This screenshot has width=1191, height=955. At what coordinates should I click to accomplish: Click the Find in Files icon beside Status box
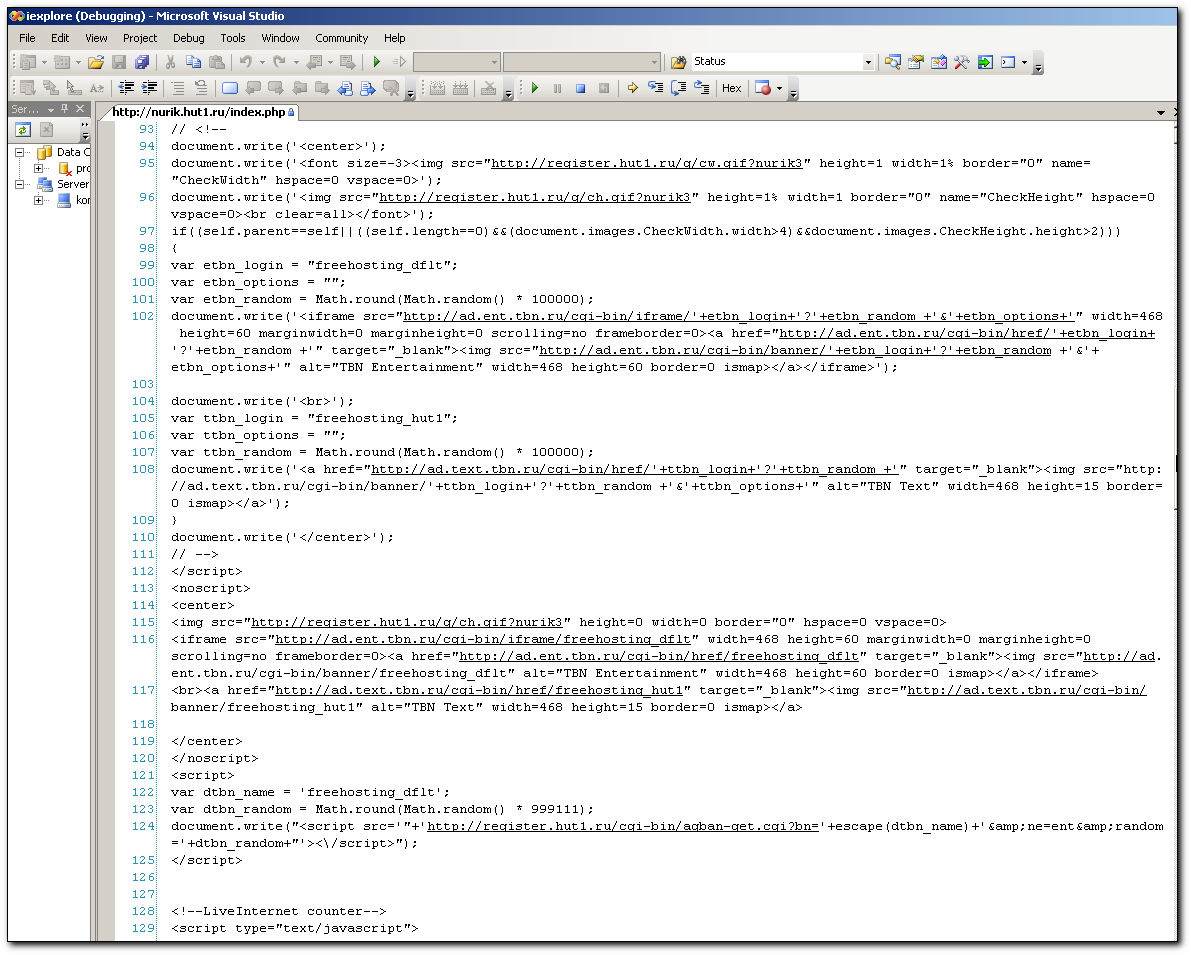click(x=678, y=62)
